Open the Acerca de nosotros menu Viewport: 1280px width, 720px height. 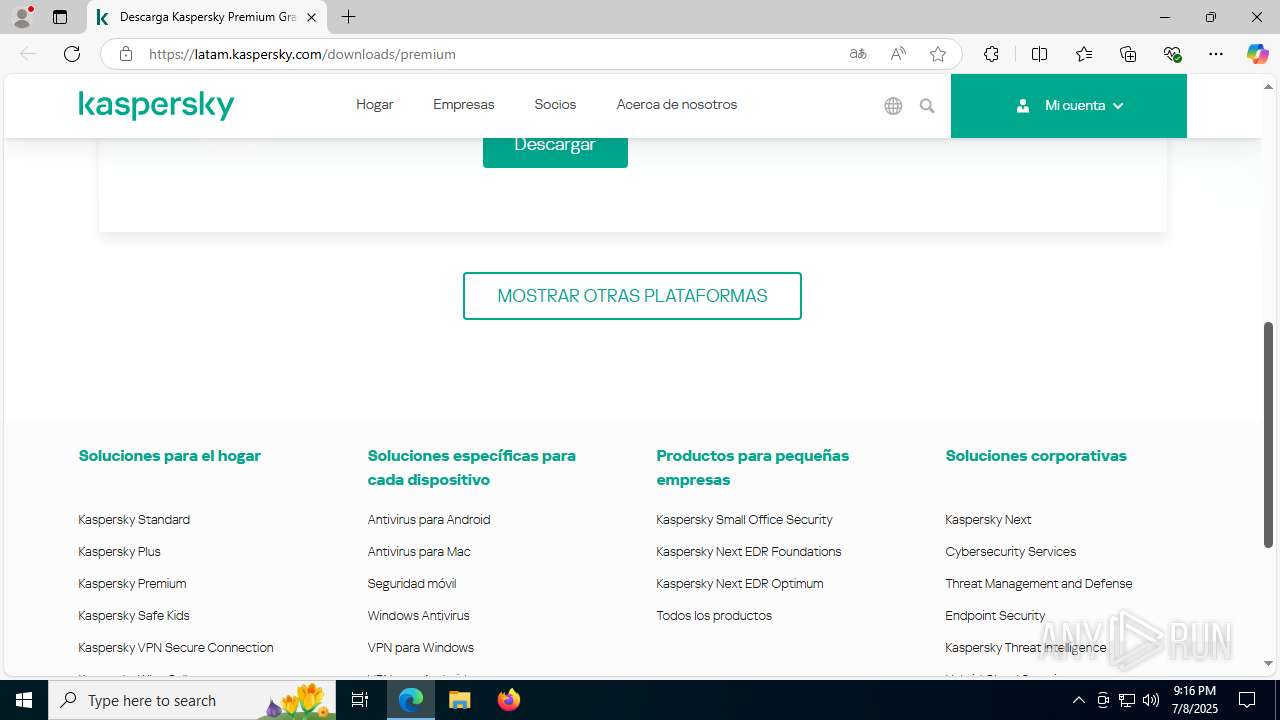pos(677,104)
